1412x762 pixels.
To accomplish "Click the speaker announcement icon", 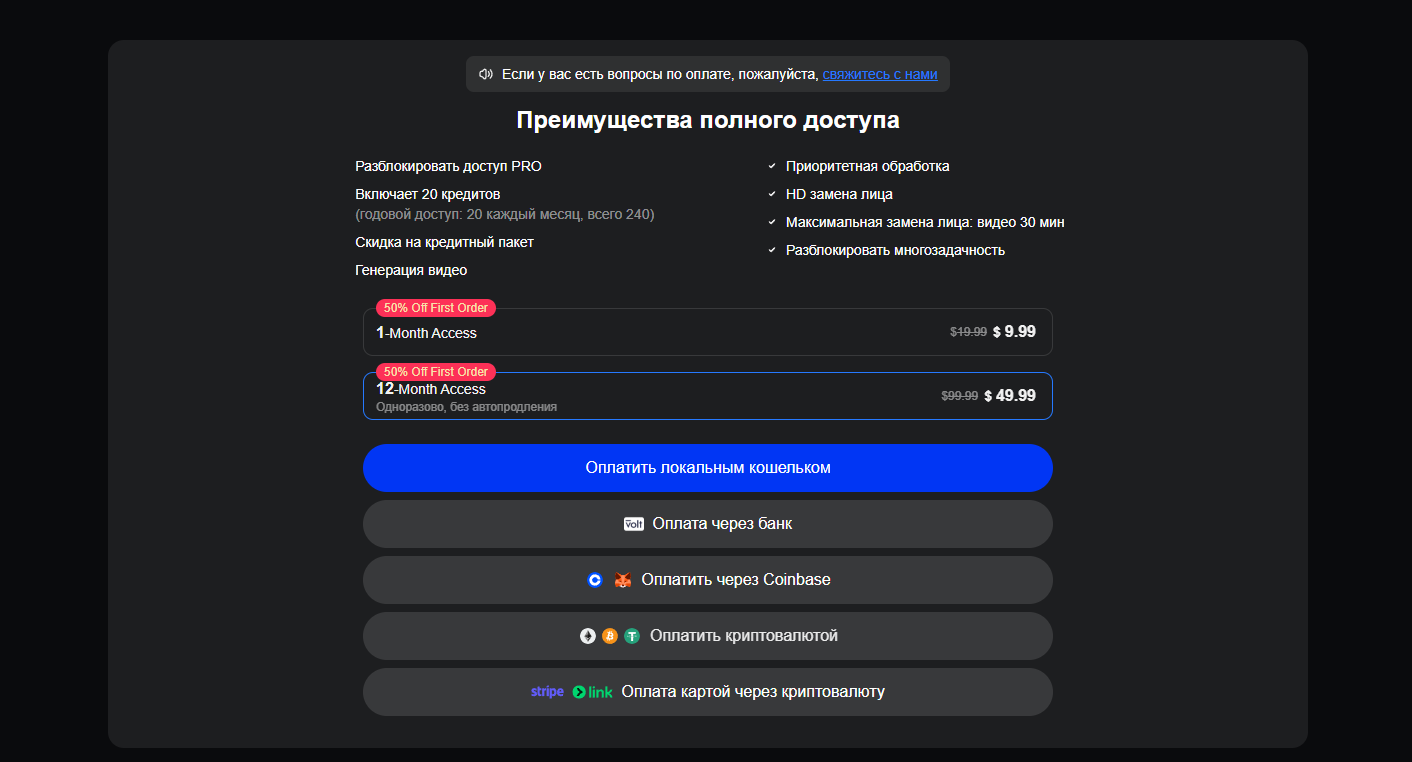I will (486, 74).
